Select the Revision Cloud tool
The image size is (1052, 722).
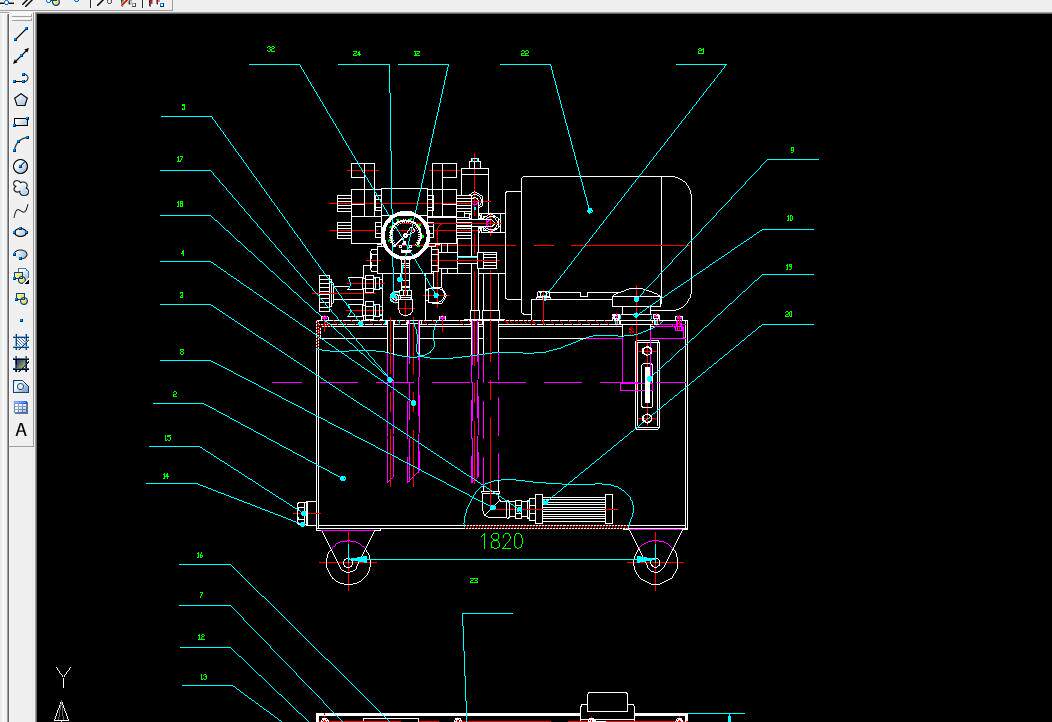pos(21,189)
